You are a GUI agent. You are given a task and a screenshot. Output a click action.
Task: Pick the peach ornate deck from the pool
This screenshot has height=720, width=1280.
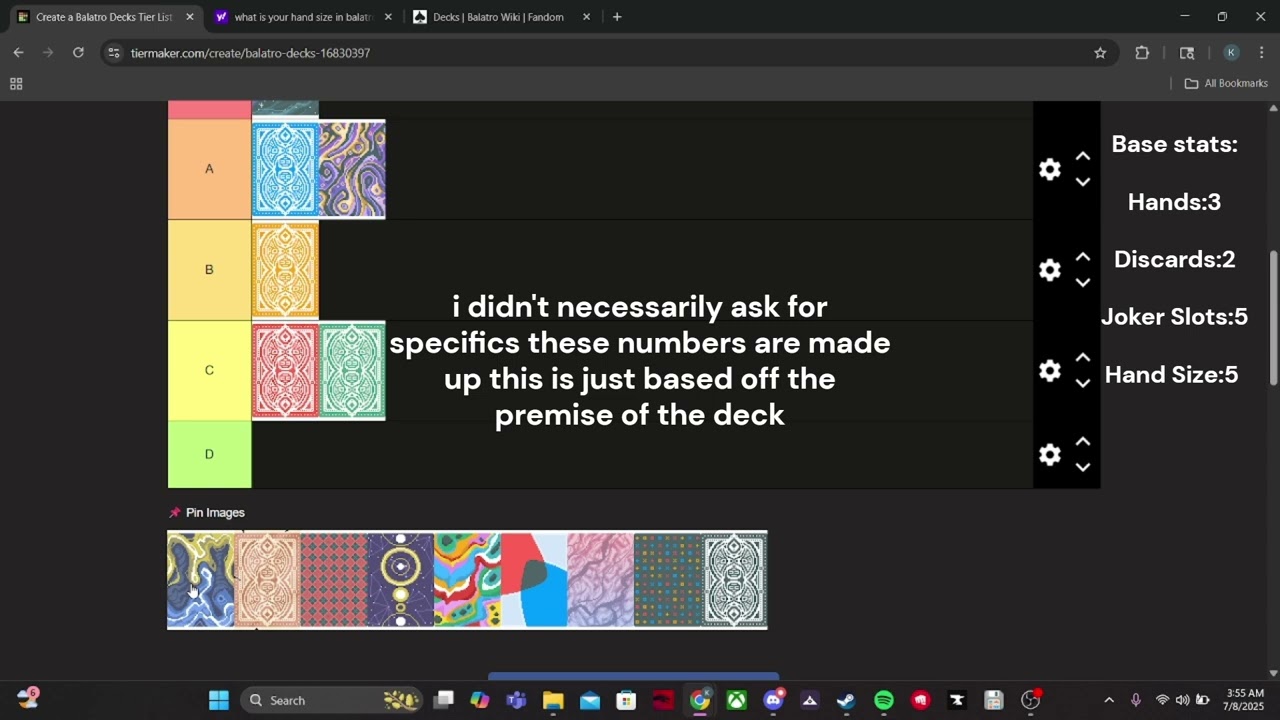click(x=267, y=580)
